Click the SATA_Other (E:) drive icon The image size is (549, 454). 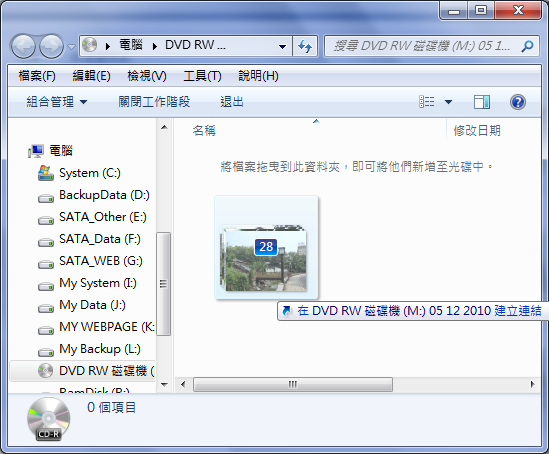[x=46, y=221]
